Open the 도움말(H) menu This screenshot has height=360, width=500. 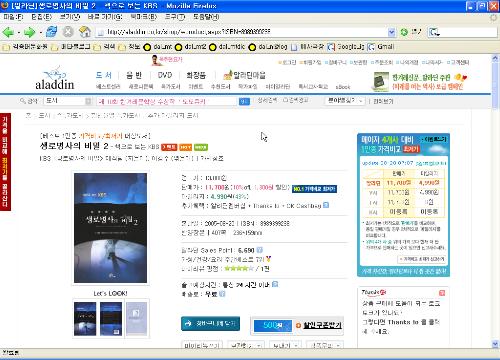coord(206,17)
